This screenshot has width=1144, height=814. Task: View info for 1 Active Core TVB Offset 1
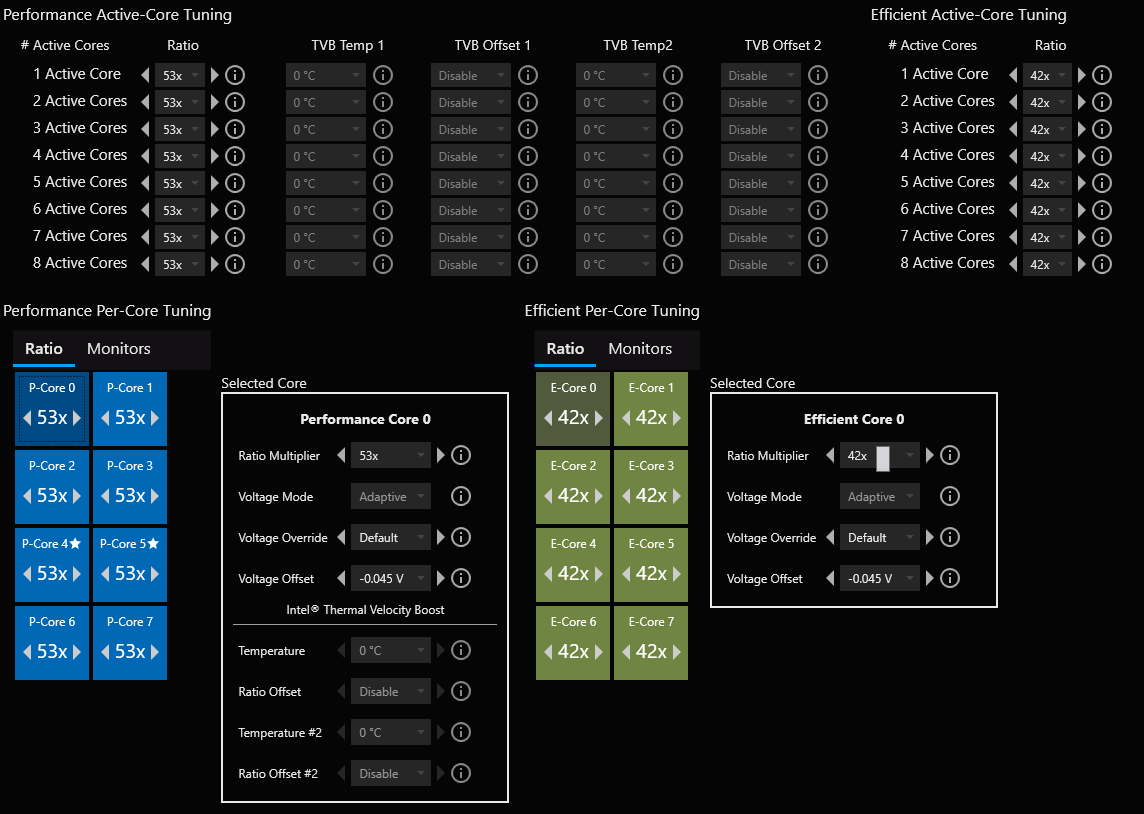(x=527, y=74)
